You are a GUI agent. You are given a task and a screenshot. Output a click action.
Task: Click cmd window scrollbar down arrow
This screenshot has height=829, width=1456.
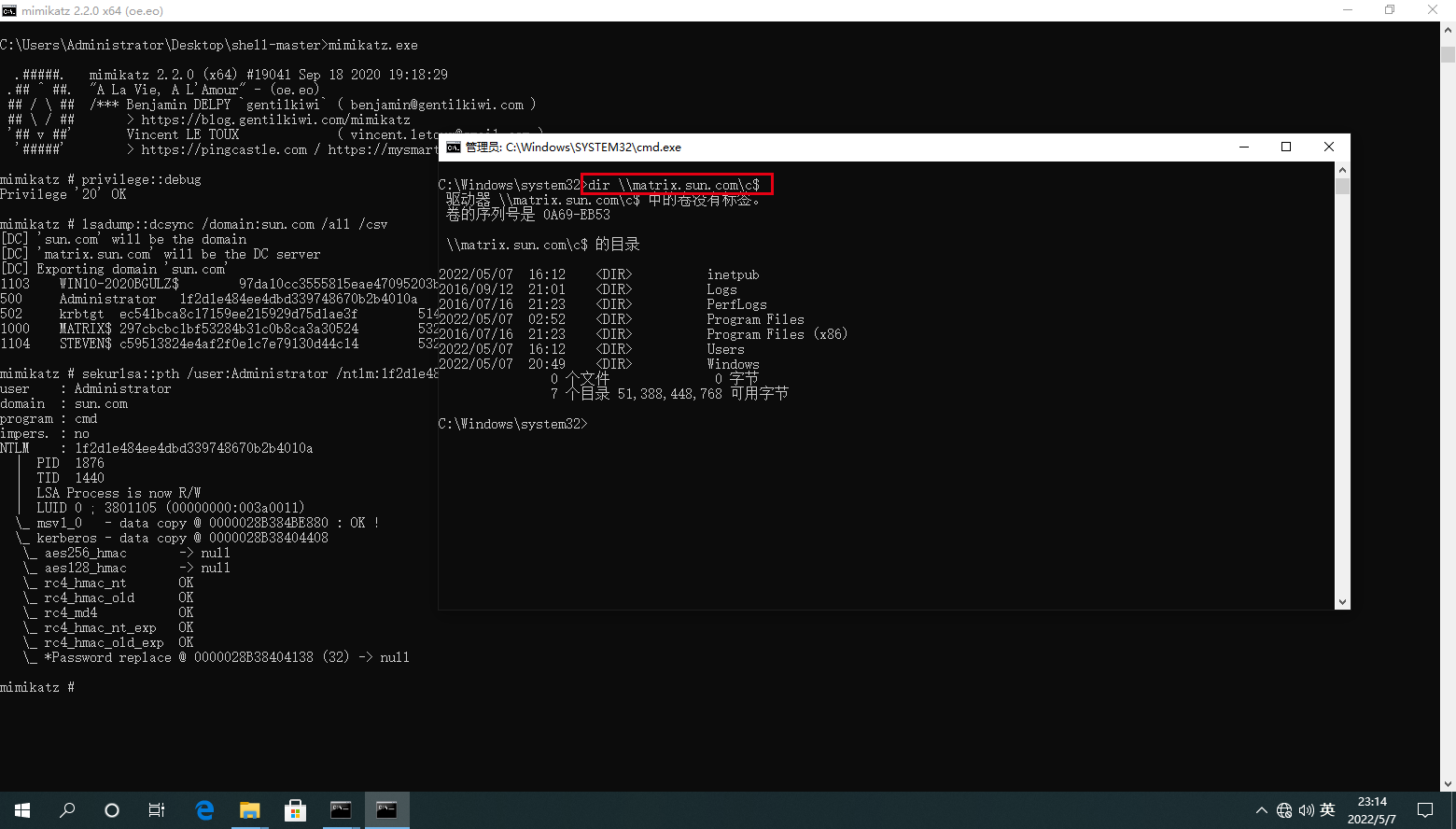point(1342,602)
